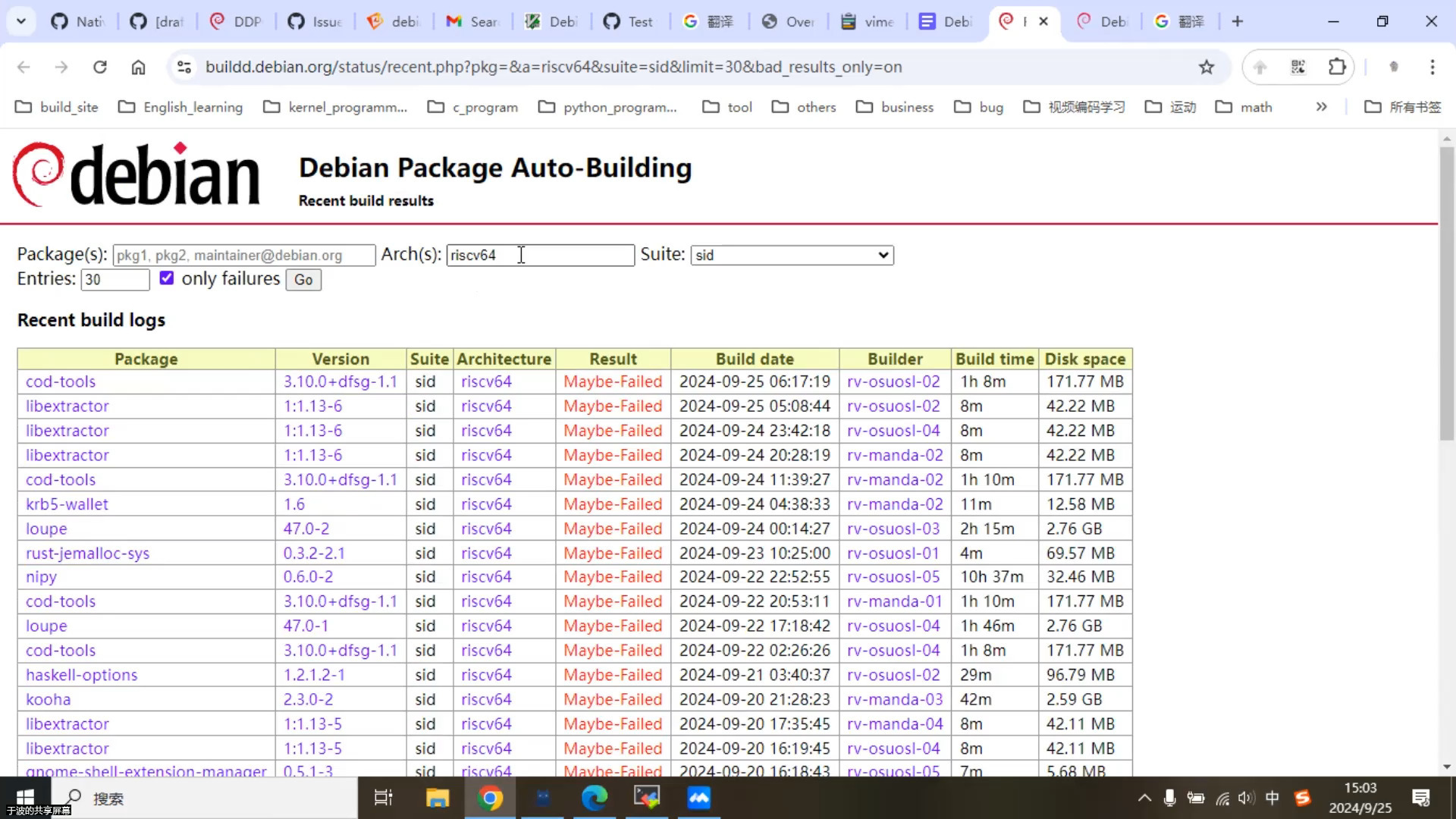Open the extensions puzzle icon
Screen dimensions: 1456x819
1337,67
